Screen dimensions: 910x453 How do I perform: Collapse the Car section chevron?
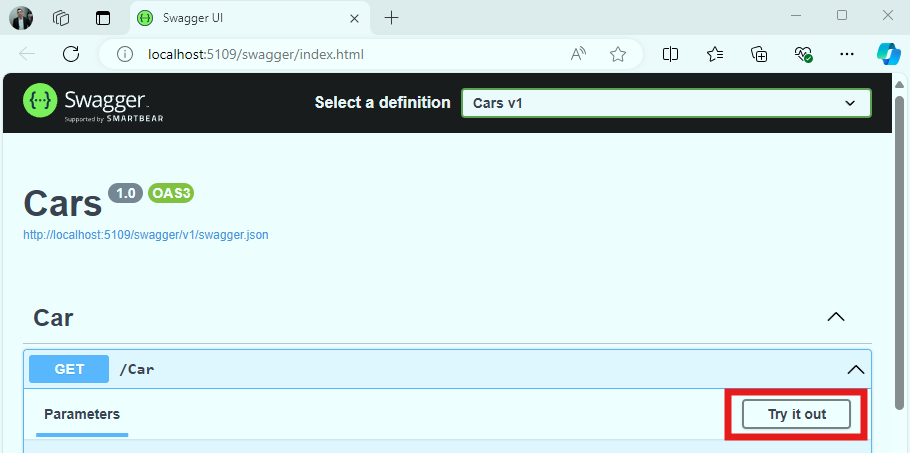pyautogui.click(x=836, y=317)
